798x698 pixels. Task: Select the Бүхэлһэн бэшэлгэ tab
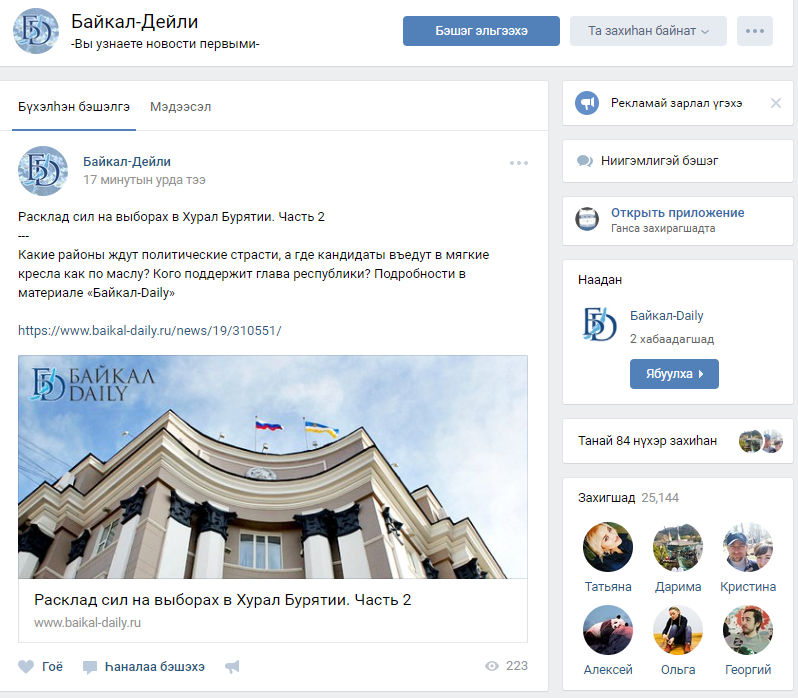(x=74, y=107)
